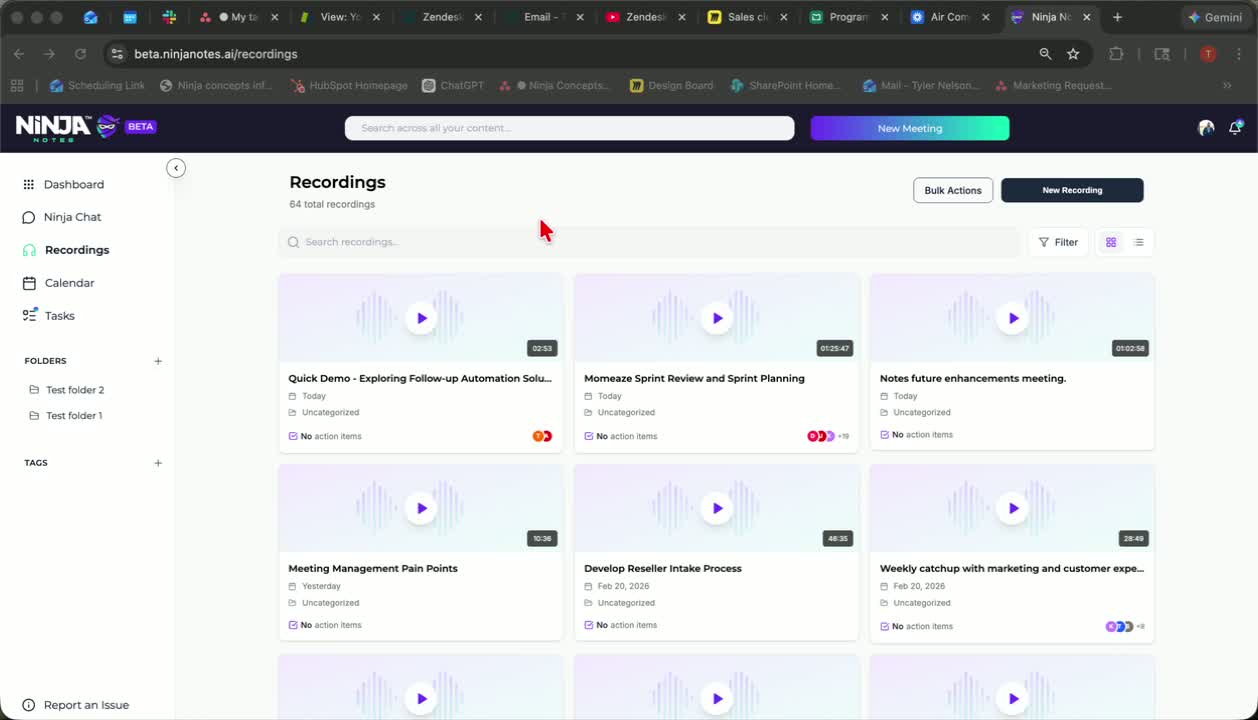Open Bulk Actions
The height and width of the screenshot is (720, 1258).
953,190
